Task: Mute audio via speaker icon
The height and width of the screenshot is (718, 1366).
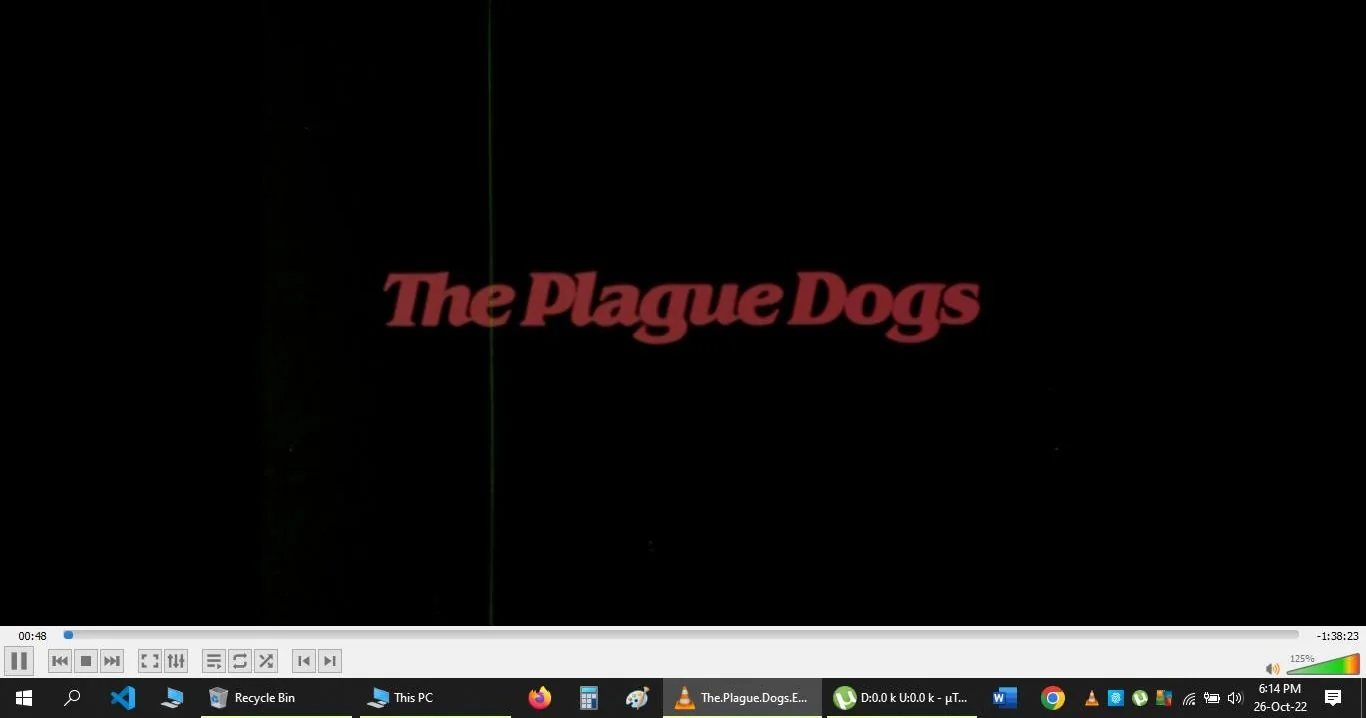Action: (1272, 668)
